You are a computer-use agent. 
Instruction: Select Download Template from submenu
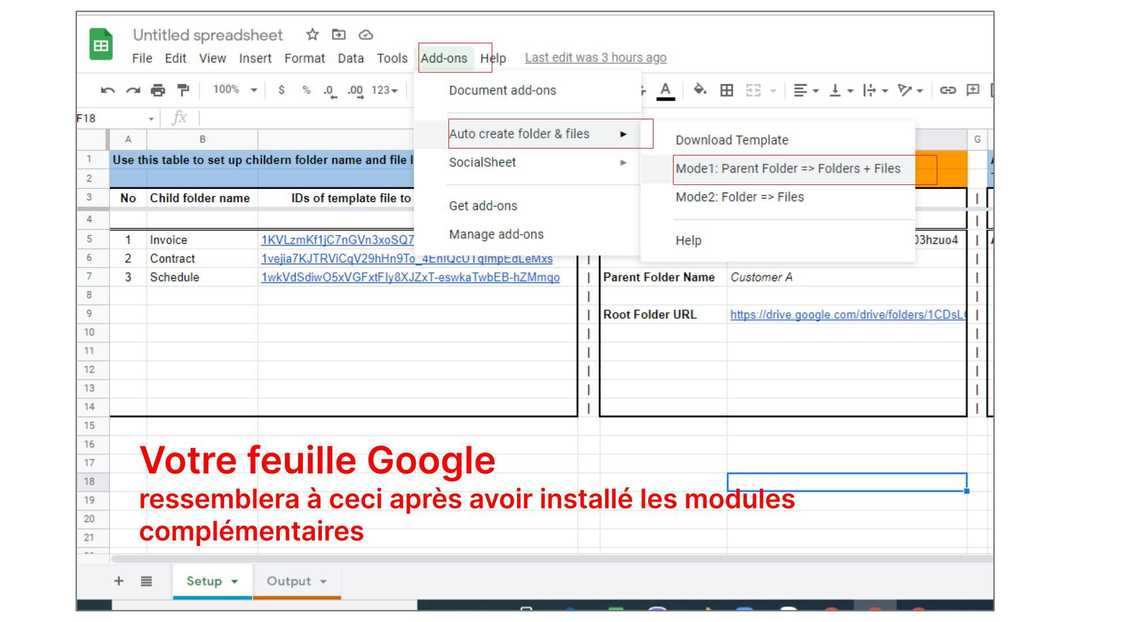pos(732,140)
